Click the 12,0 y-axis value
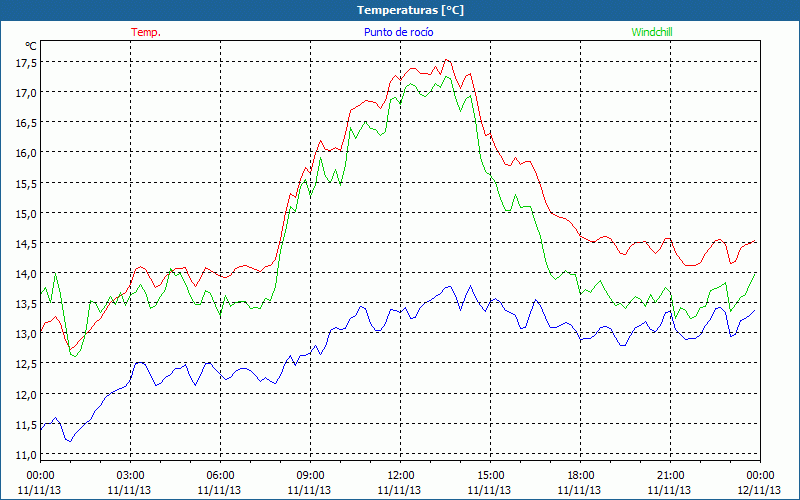 click(27, 394)
